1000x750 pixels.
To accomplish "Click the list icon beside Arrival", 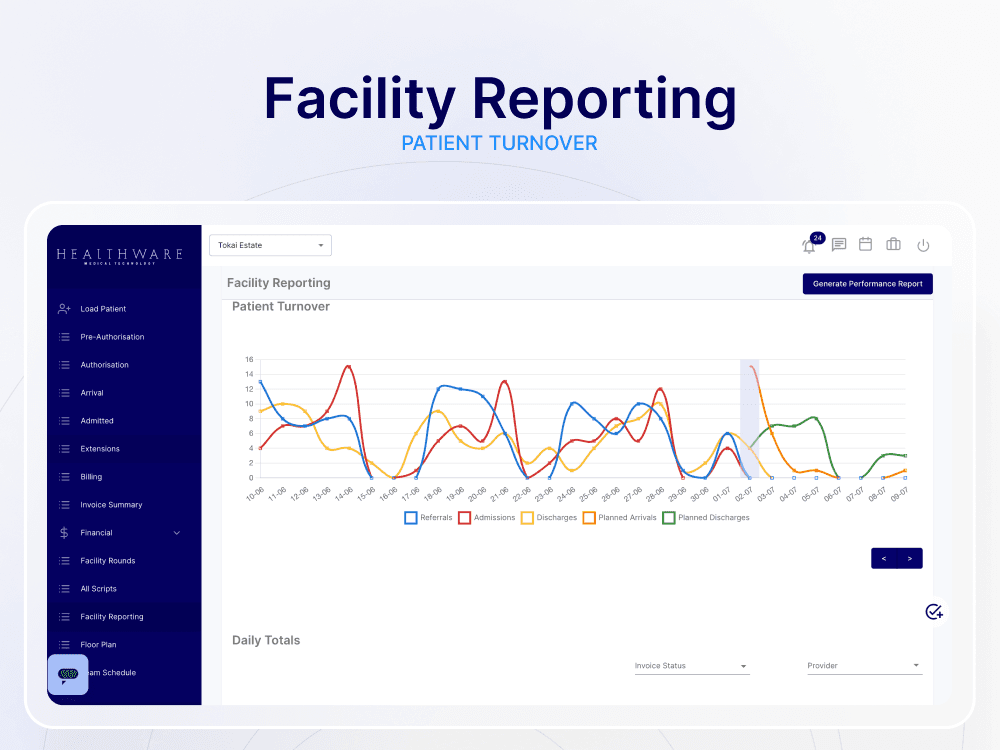I will click(x=64, y=393).
